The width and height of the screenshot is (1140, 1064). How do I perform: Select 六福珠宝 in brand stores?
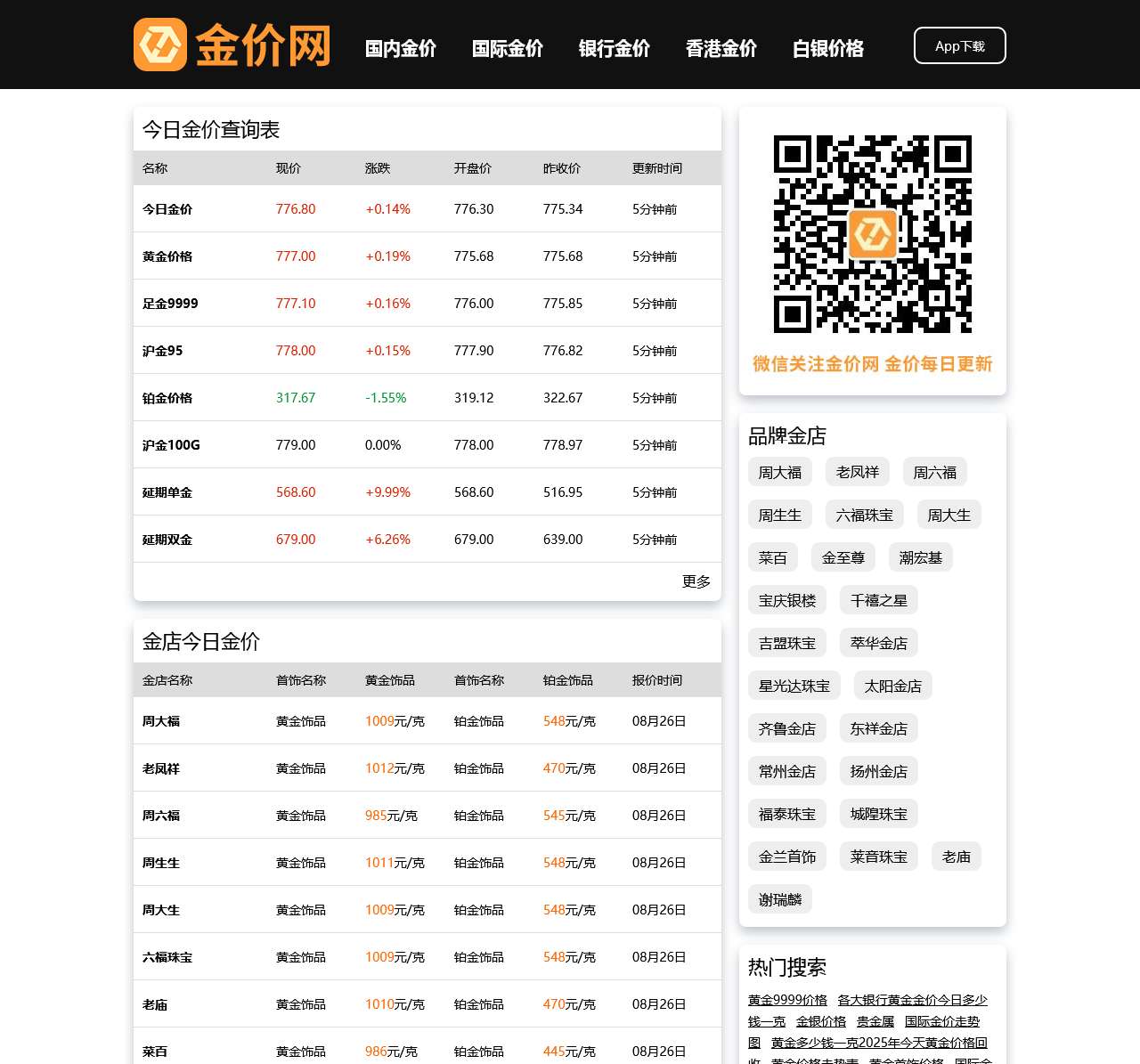tap(865, 516)
